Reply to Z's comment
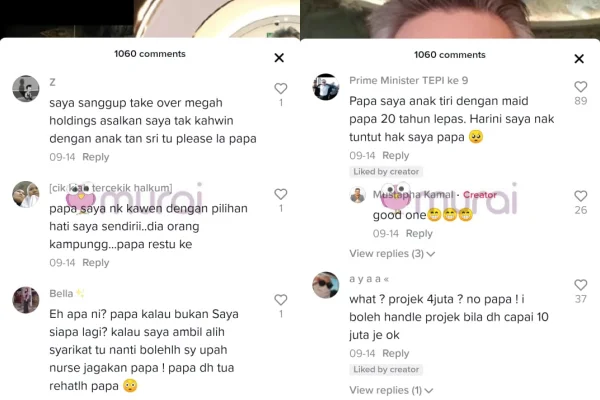 click(96, 157)
